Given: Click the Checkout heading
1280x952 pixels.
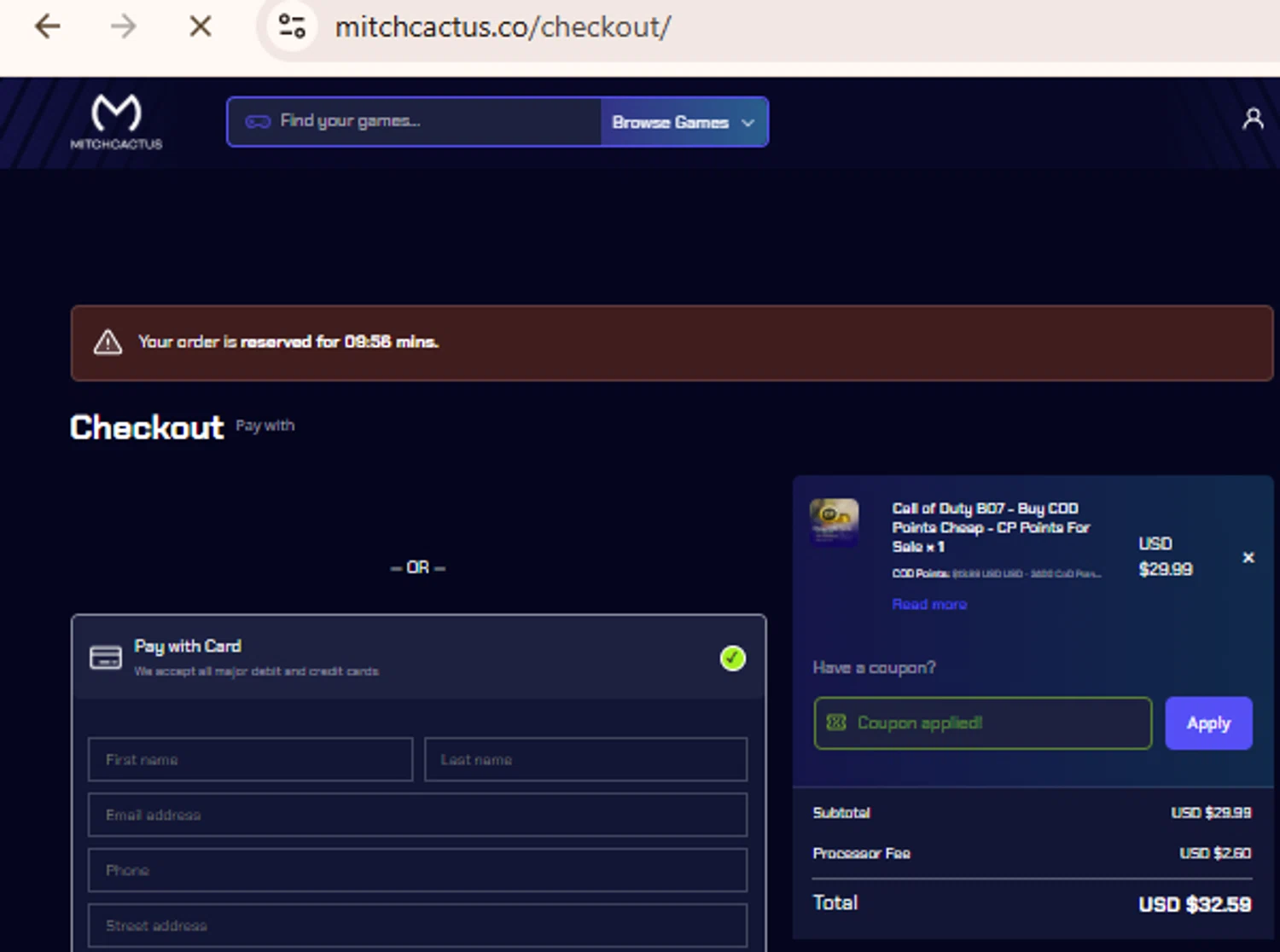Looking at the screenshot, I should 147,427.
